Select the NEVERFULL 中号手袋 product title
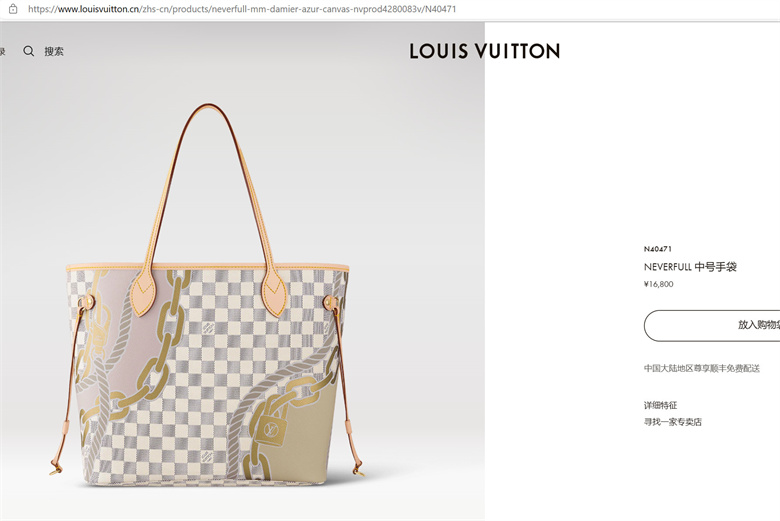The image size is (780, 521). point(690,267)
